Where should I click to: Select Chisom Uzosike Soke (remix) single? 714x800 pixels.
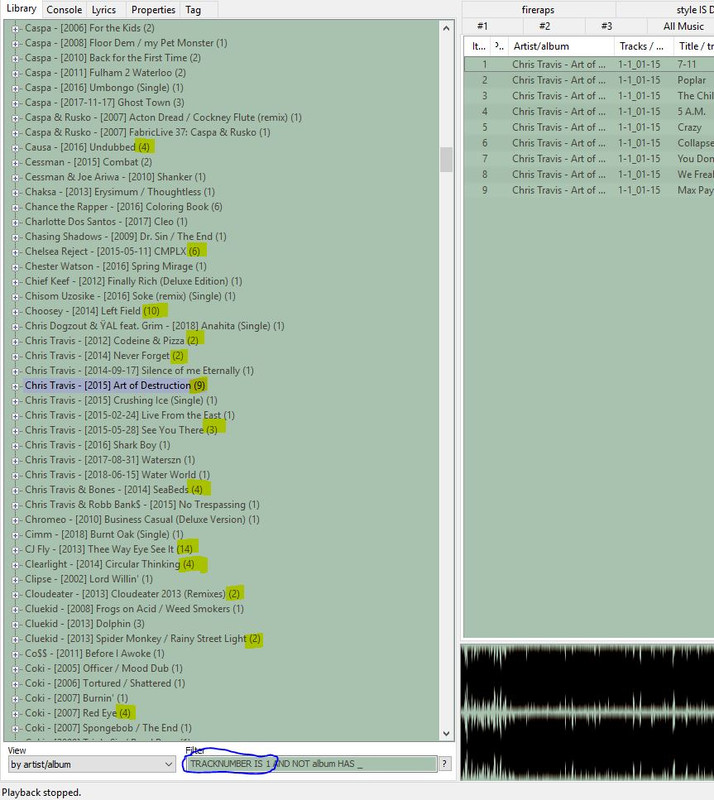point(130,296)
